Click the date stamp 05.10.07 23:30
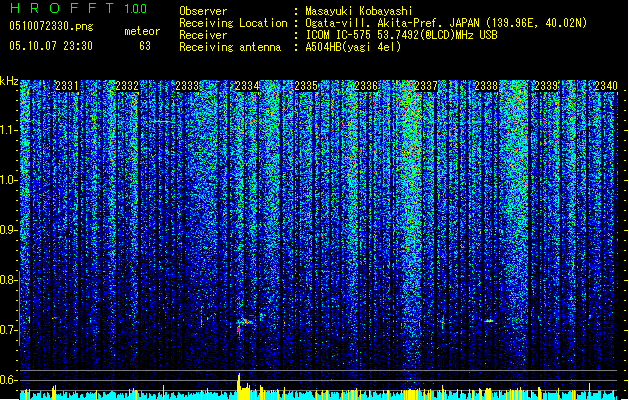629x400 pixels. tap(51, 46)
